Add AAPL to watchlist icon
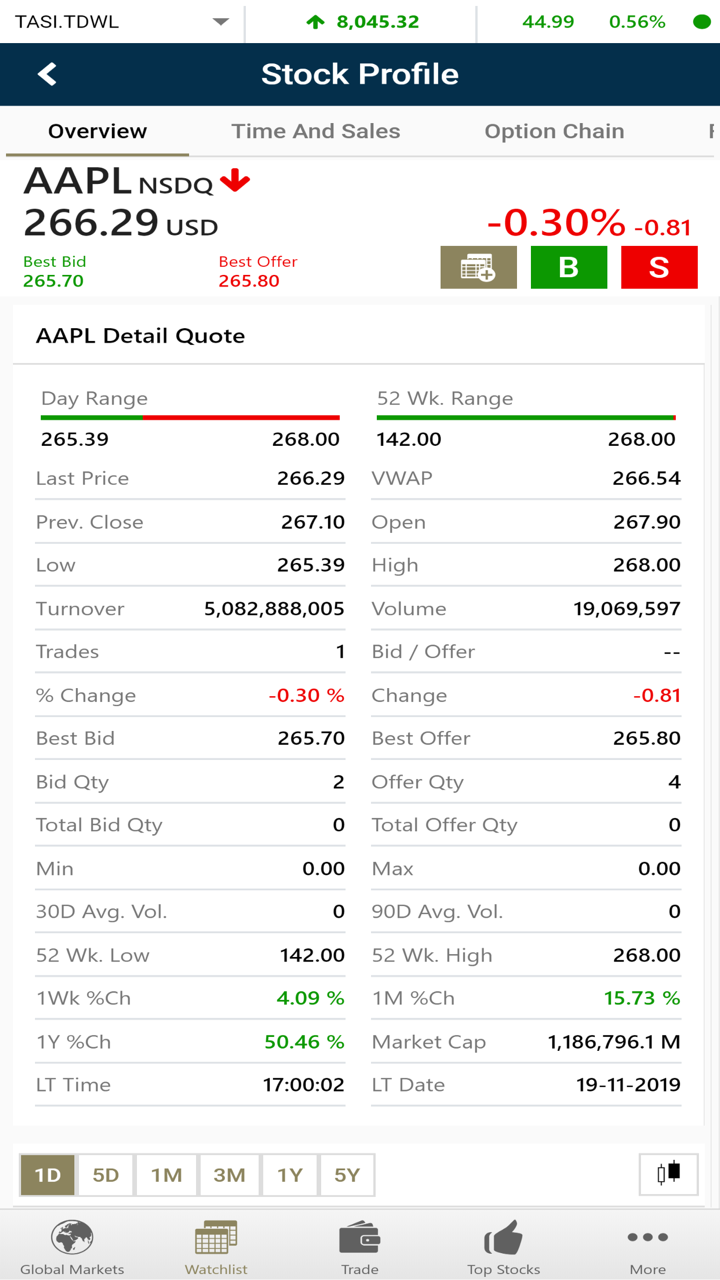 (x=478, y=267)
